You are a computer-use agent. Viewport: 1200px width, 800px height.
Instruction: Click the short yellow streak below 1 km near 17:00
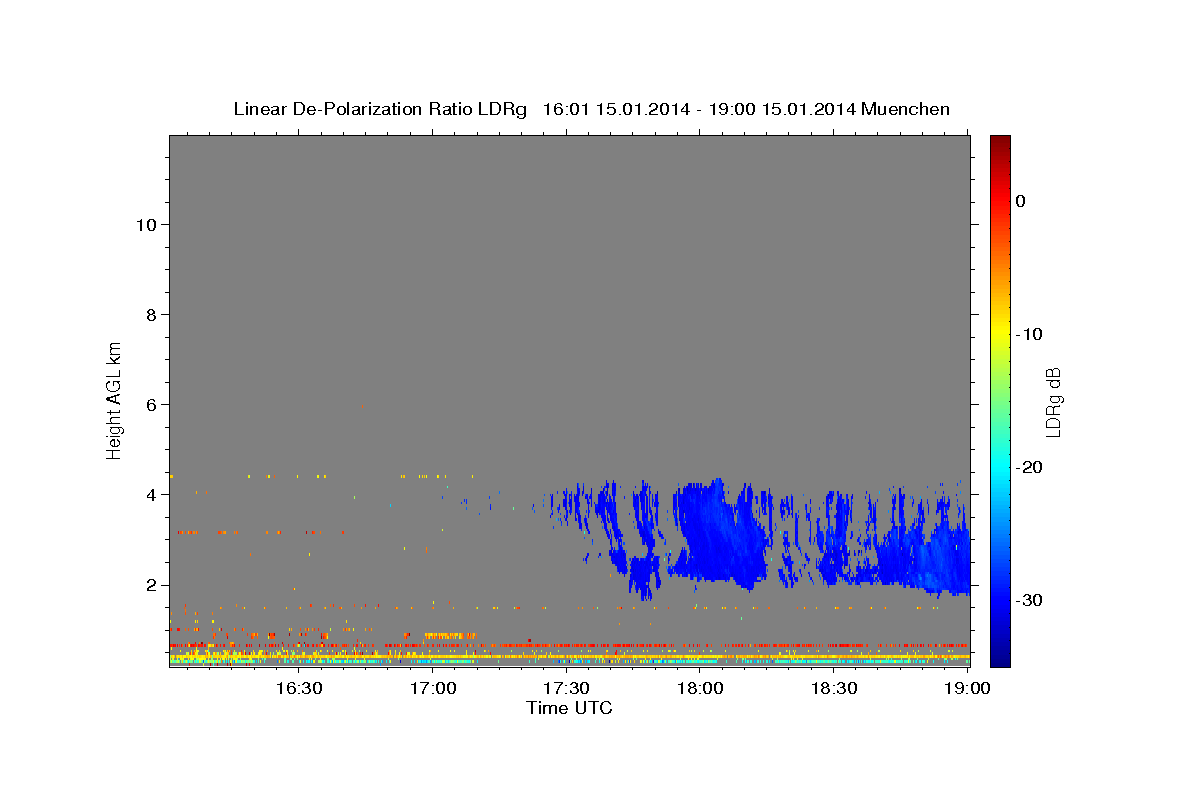(x=450, y=635)
